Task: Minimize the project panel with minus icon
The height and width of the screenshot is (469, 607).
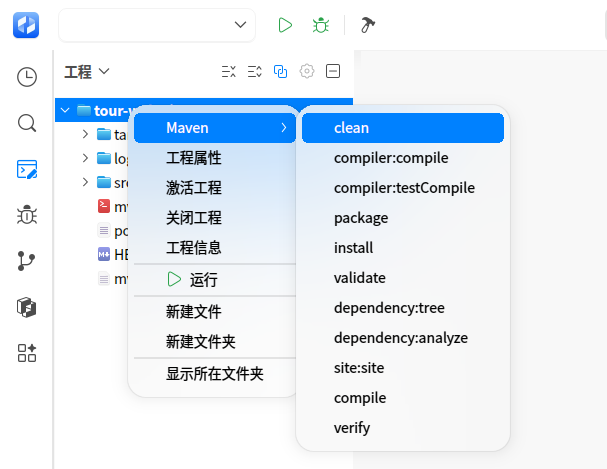Action: click(333, 71)
